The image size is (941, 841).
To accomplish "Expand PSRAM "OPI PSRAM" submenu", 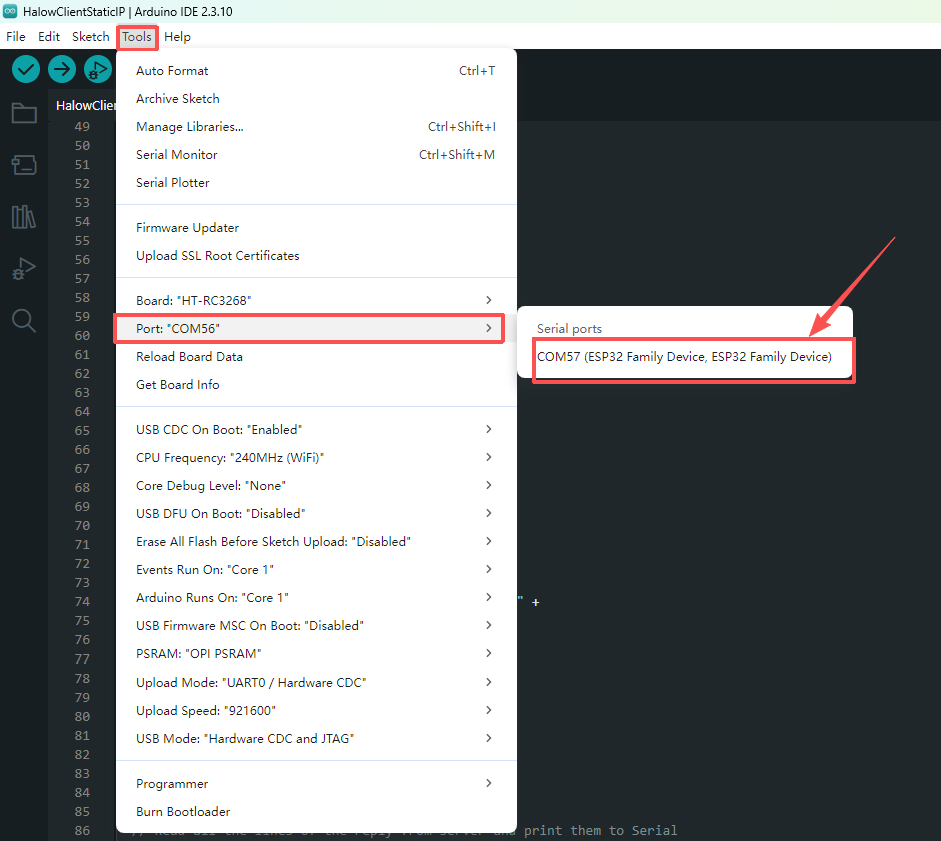I will [x=316, y=654].
